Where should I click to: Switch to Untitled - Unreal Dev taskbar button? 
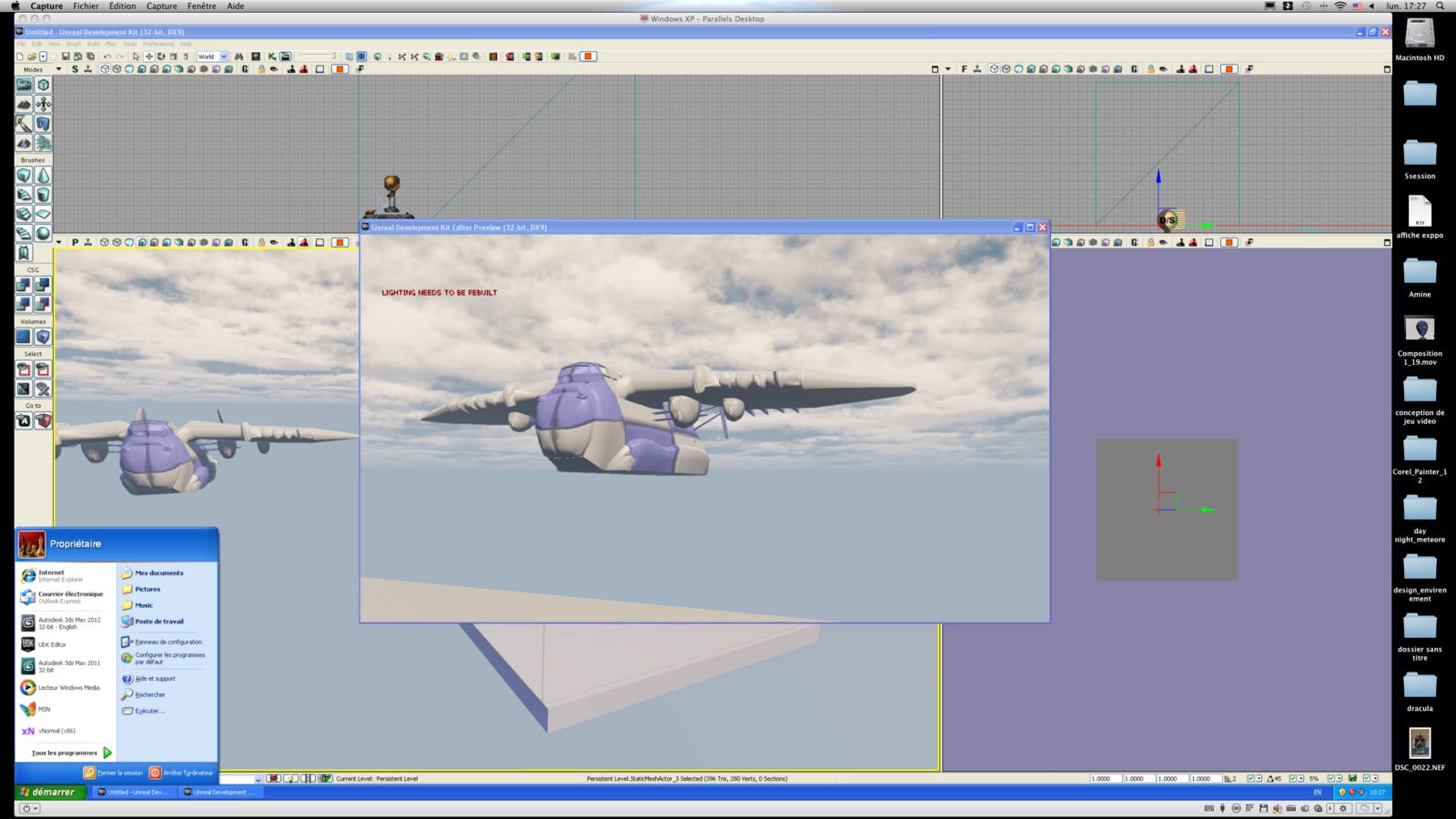point(134,792)
